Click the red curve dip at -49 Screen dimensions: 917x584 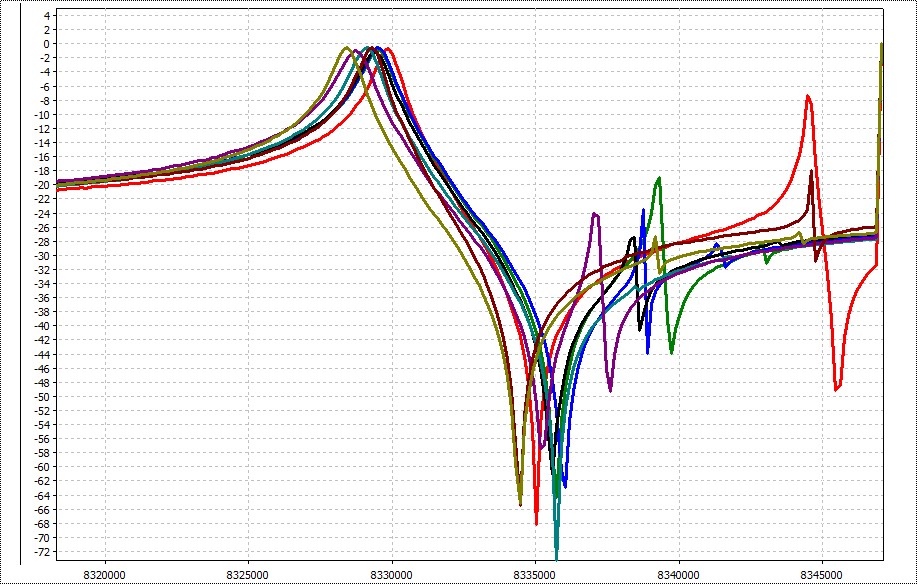(837, 388)
